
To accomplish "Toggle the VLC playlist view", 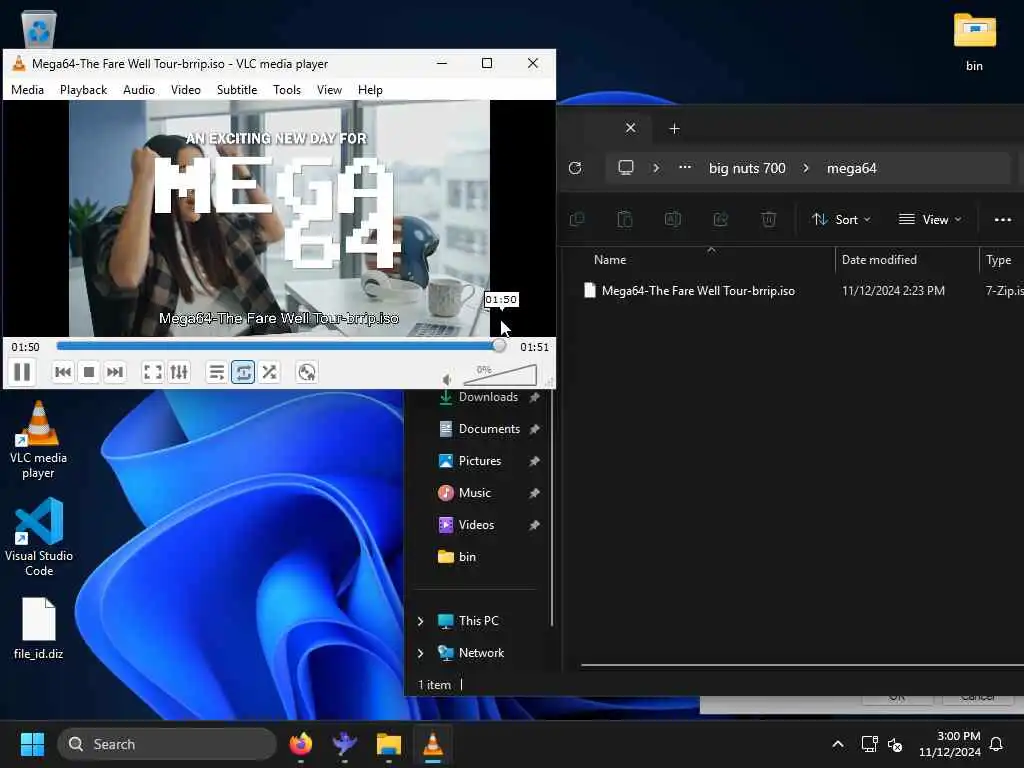I will 216,372.
